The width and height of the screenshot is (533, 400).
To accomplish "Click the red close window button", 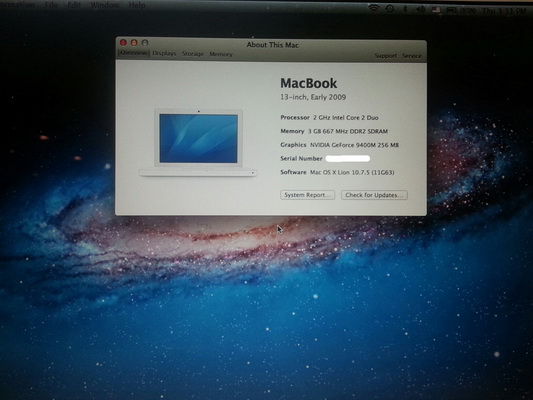I will click(x=123, y=42).
